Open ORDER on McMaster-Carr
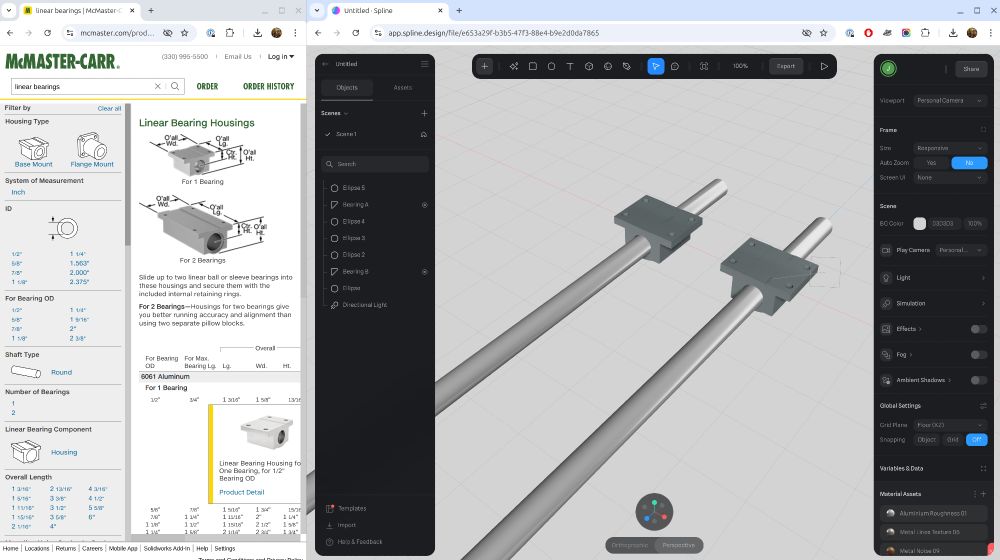 207,86
